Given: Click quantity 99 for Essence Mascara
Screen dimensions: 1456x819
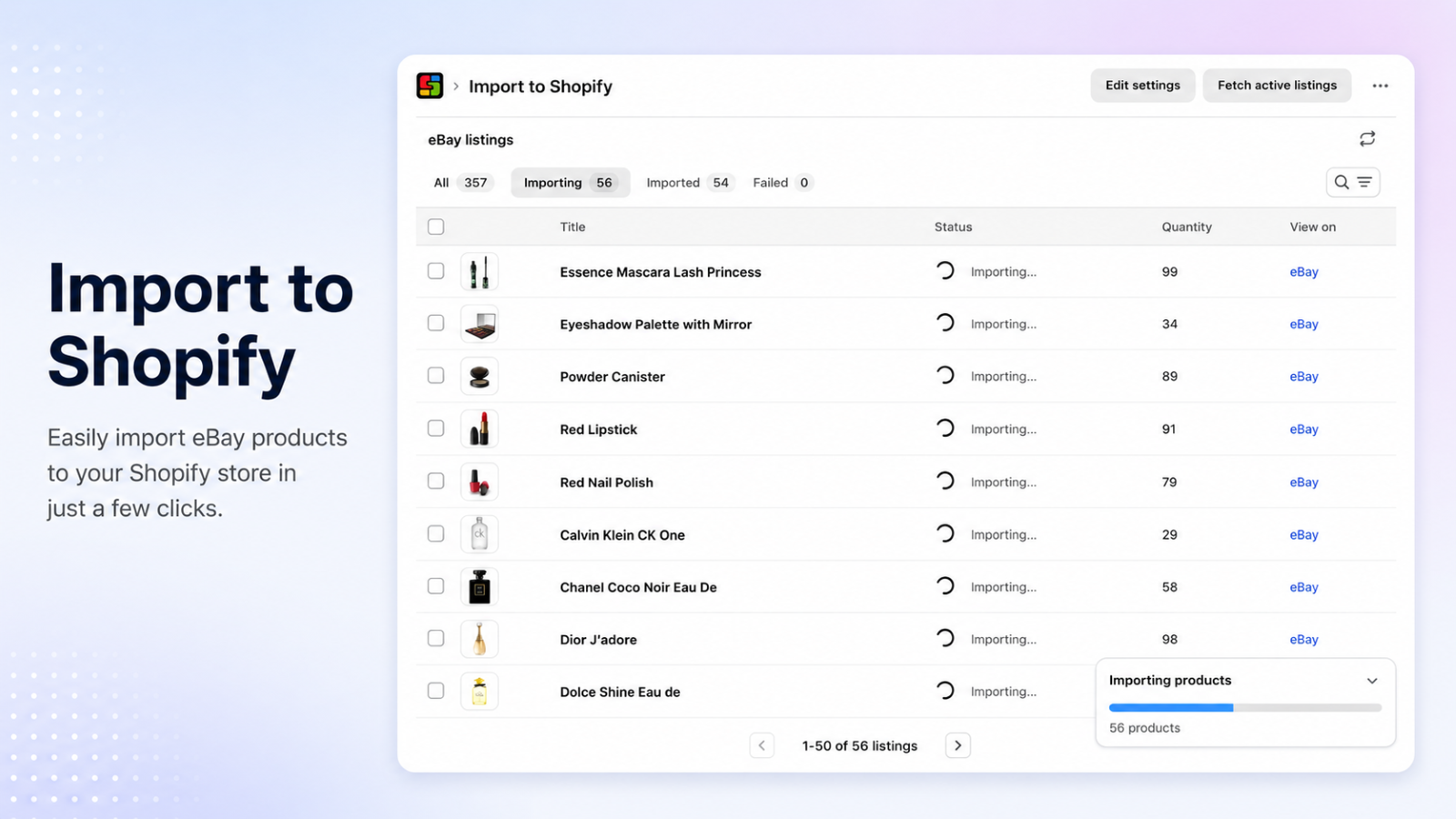Looking at the screenshot, I should 1169,272.
